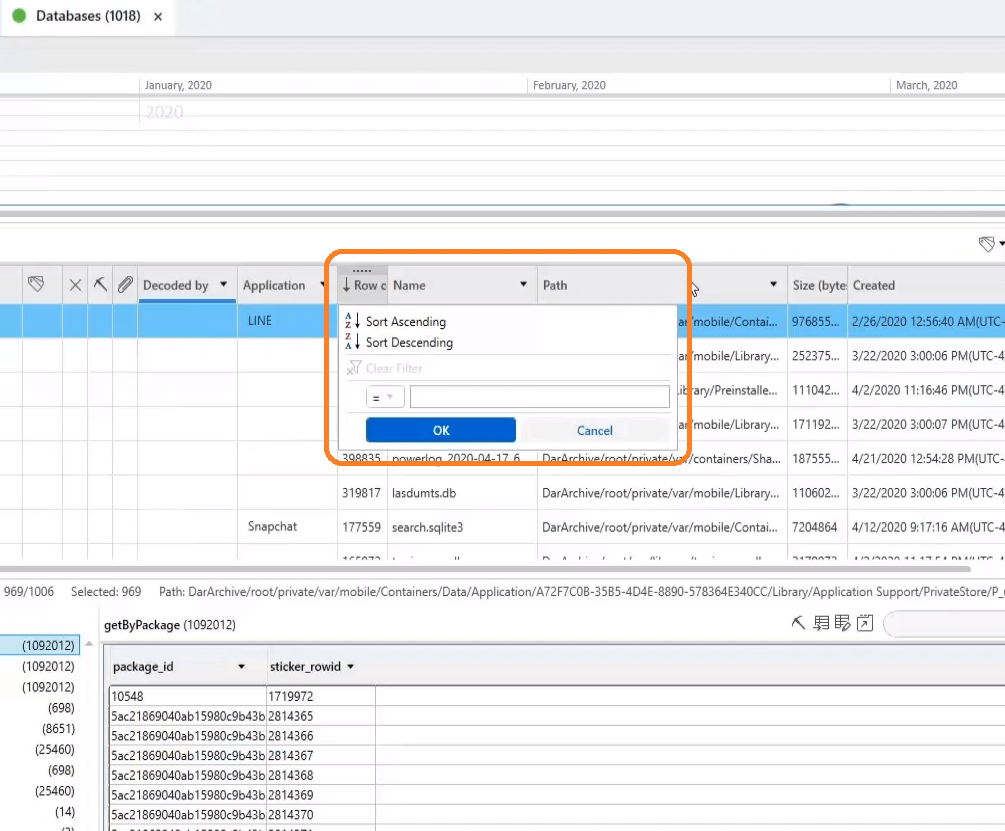1005x831 pixels.
Task: Click the size cell 7204864
Action: 815,527
